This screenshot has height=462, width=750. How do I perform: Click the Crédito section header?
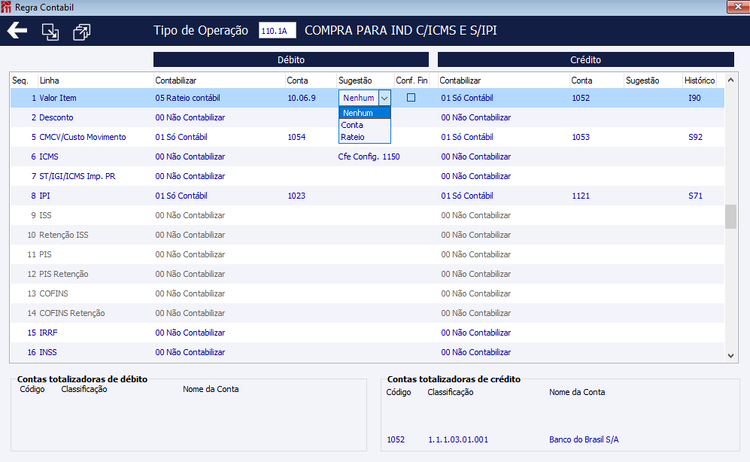tap(585, 60)
